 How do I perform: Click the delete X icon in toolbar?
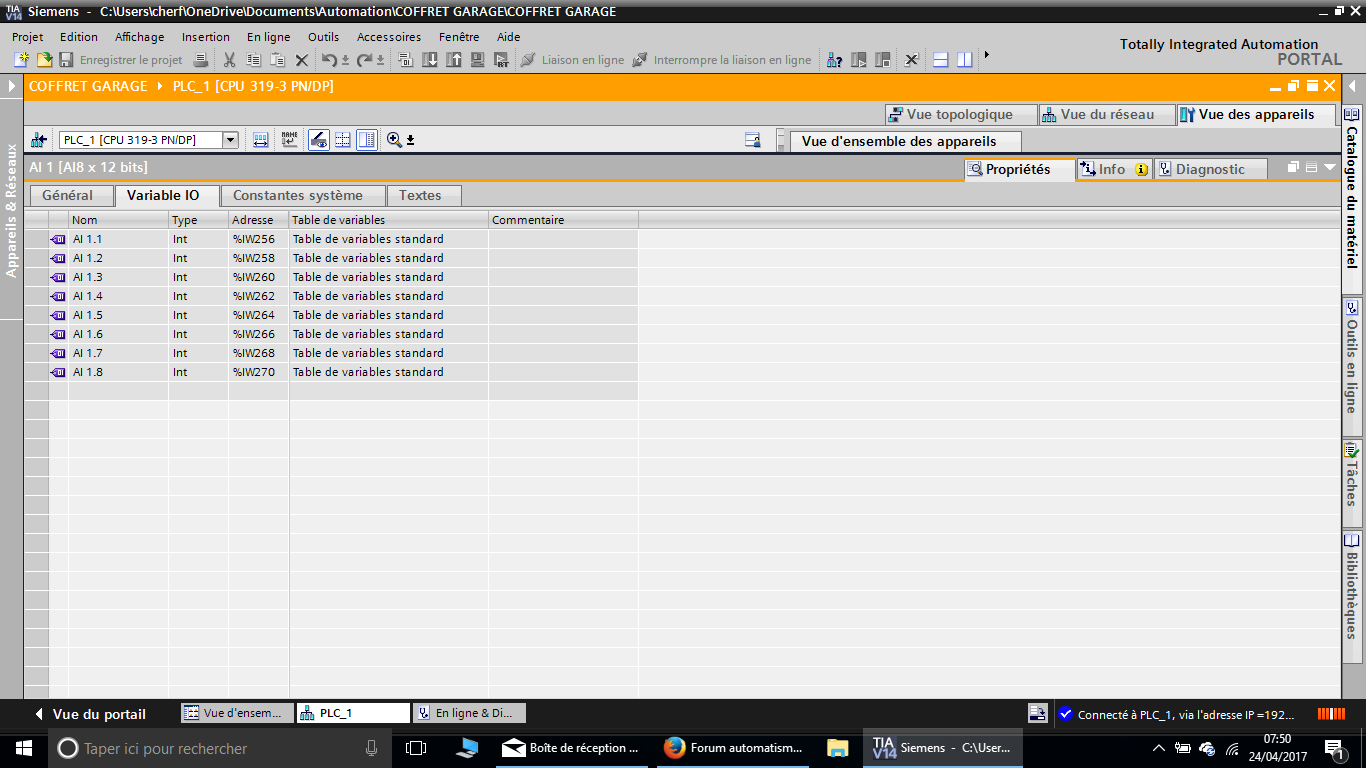tap(301, 60)
